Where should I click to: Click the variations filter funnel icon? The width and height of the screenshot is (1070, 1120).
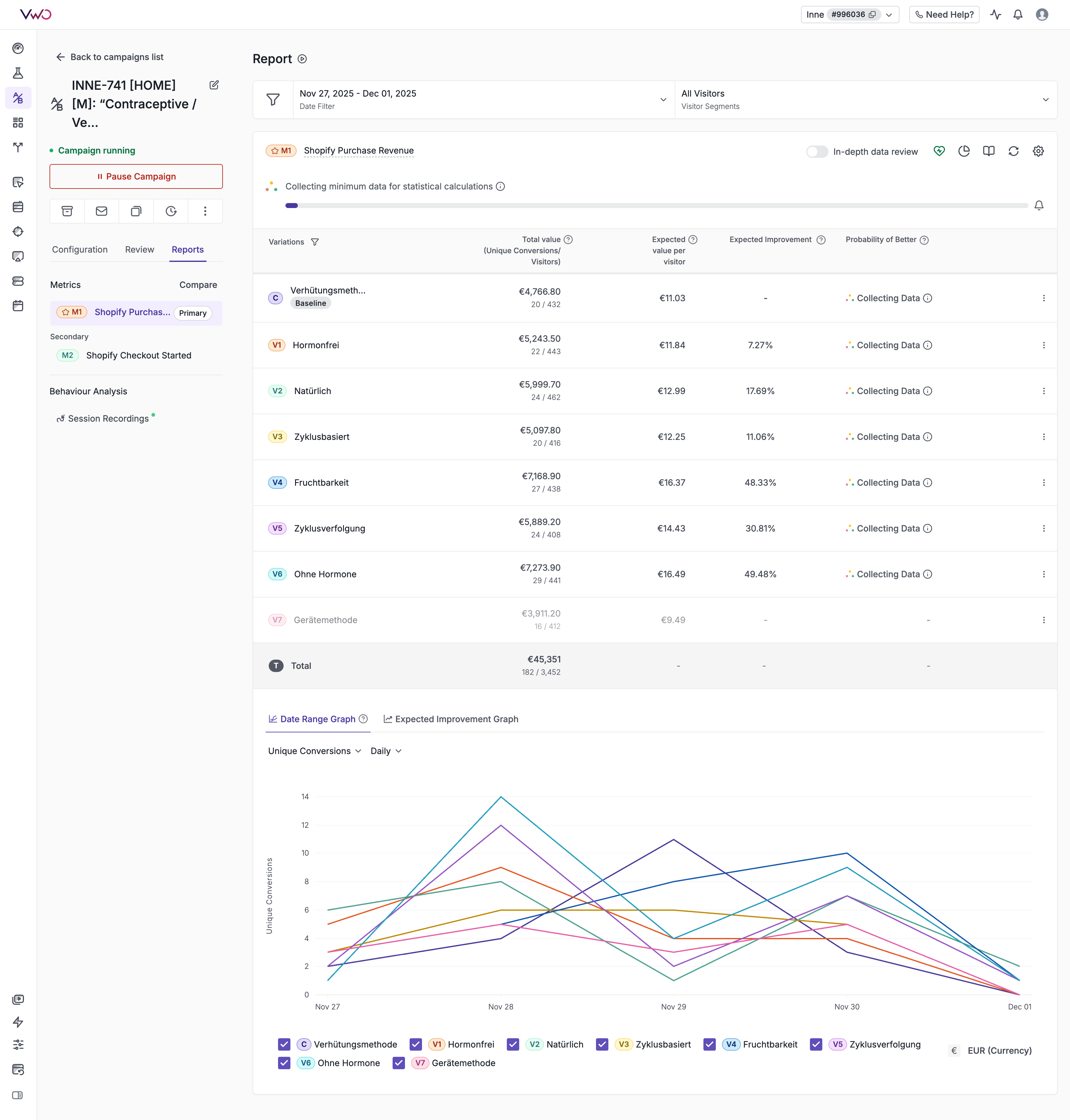click(x=315, y=242)
